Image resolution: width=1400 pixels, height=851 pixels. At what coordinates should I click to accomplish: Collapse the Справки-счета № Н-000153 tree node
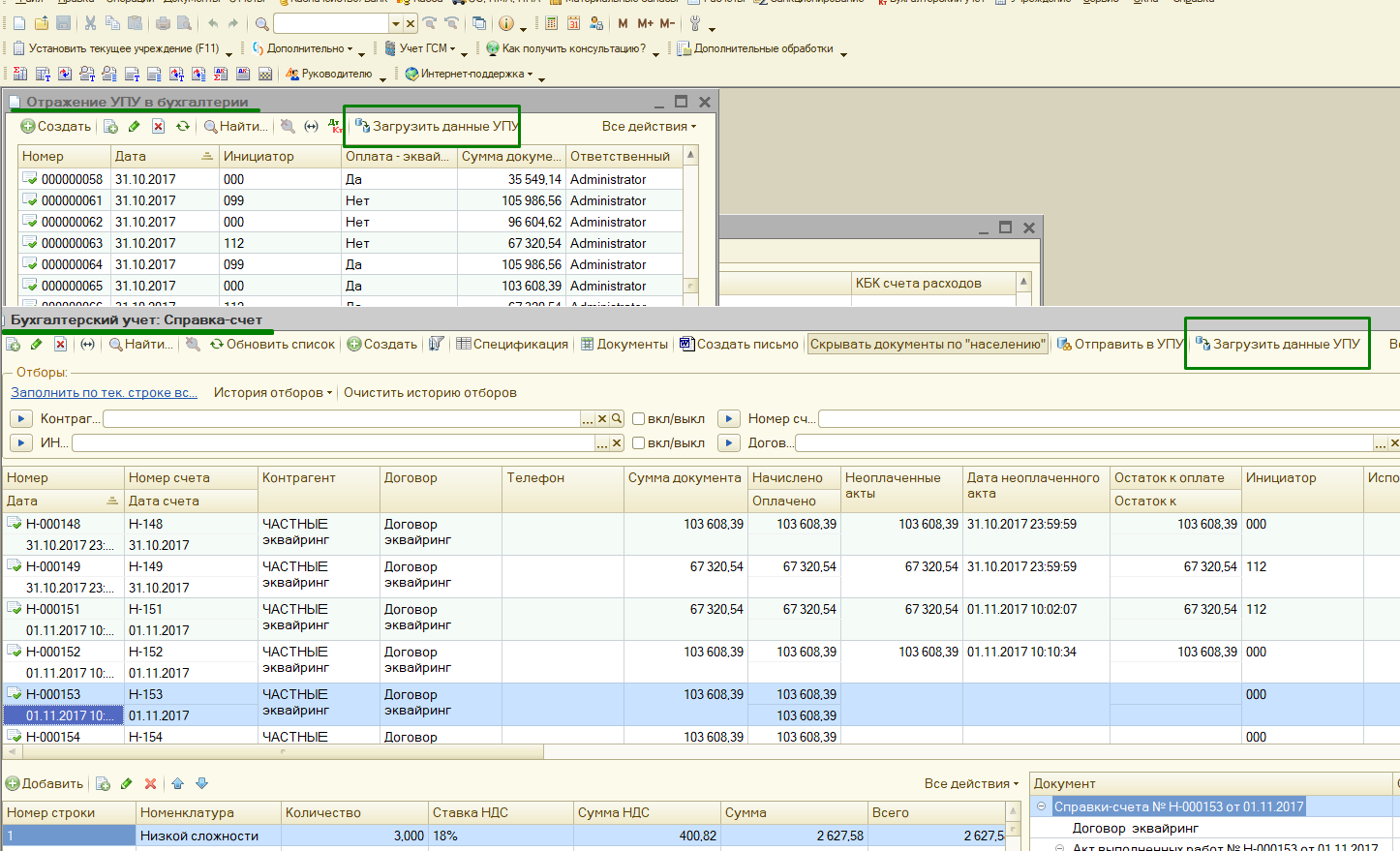point(1042,806)
